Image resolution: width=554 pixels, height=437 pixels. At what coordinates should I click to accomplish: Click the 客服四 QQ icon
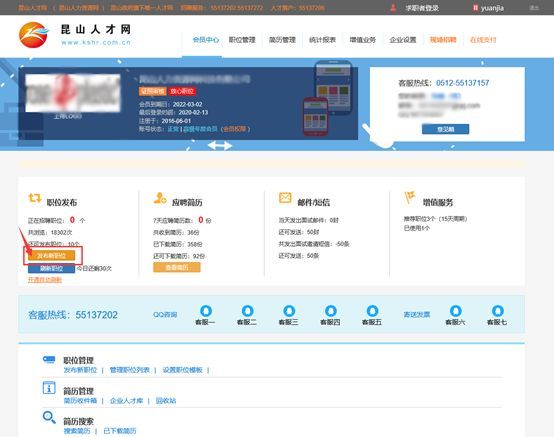[331, 311]
